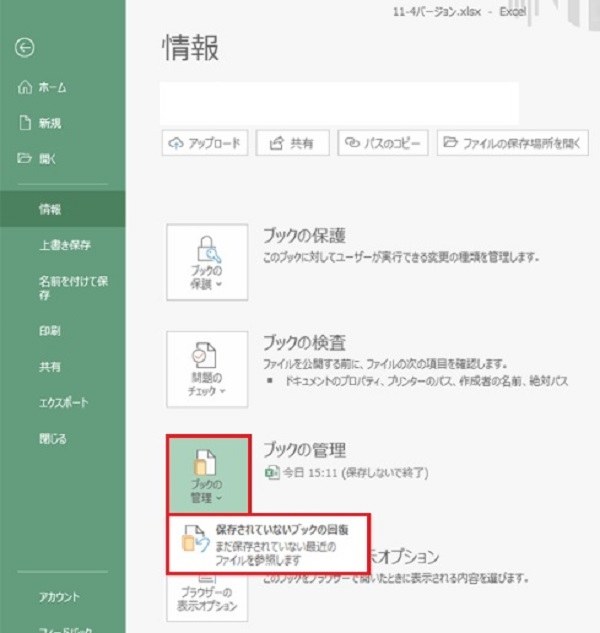Open the 今日 15:11 unsaved version entry
The height and width of the screenshot is (633, 600).
pyautogui.click(x=346, y=472)
